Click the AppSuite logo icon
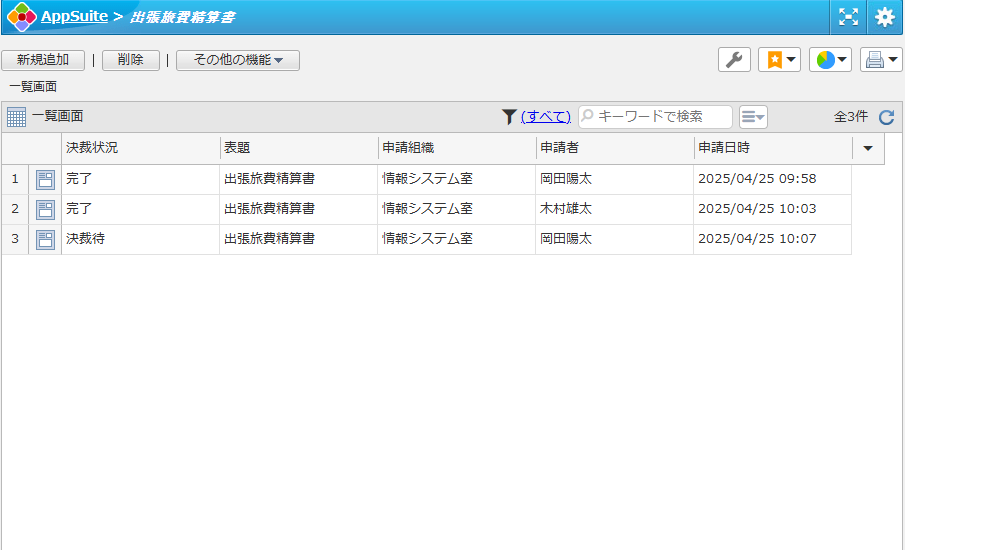This screenshot has height=550, width=1000. (x=21, y=17)
